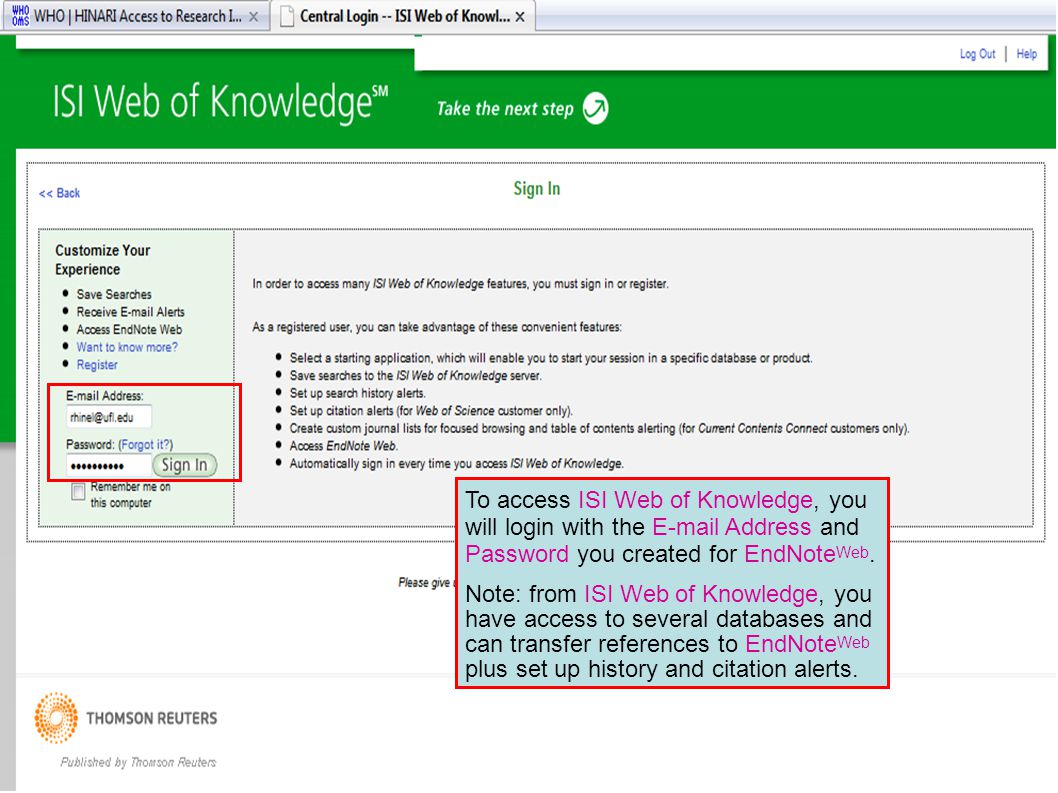Click the Customize Your Experience heading

(x=103, y=260)
